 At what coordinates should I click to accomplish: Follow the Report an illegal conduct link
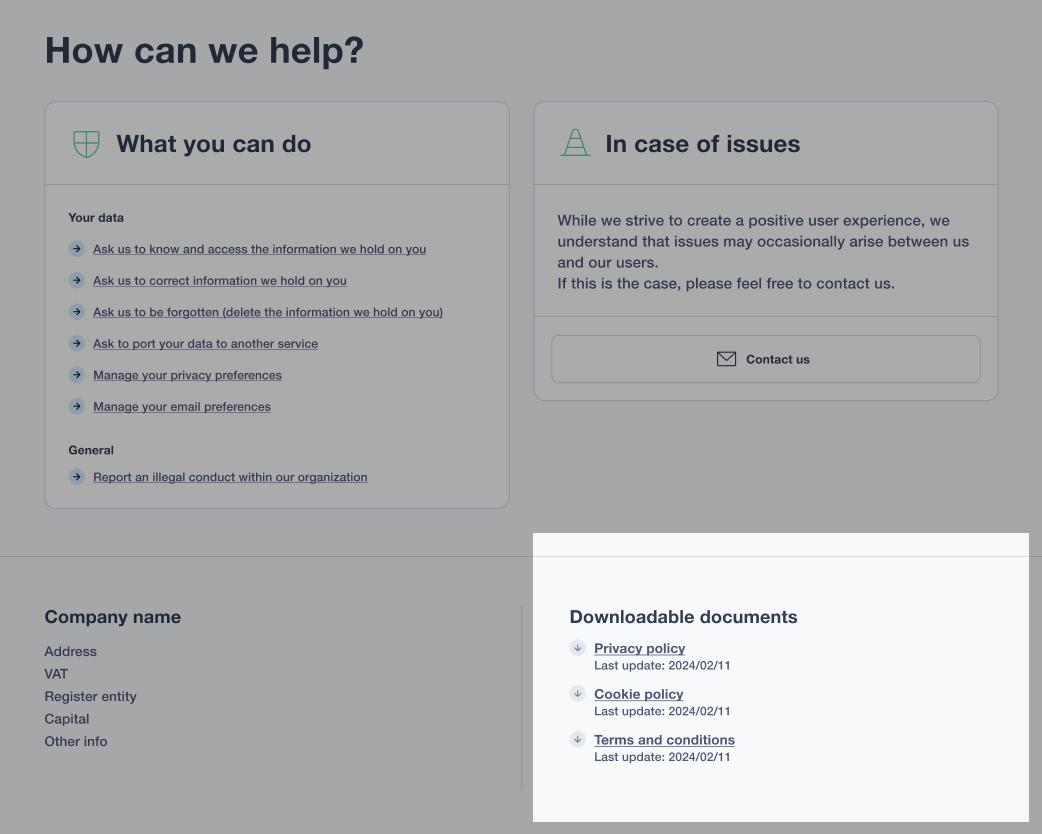[x=230, y=477]
